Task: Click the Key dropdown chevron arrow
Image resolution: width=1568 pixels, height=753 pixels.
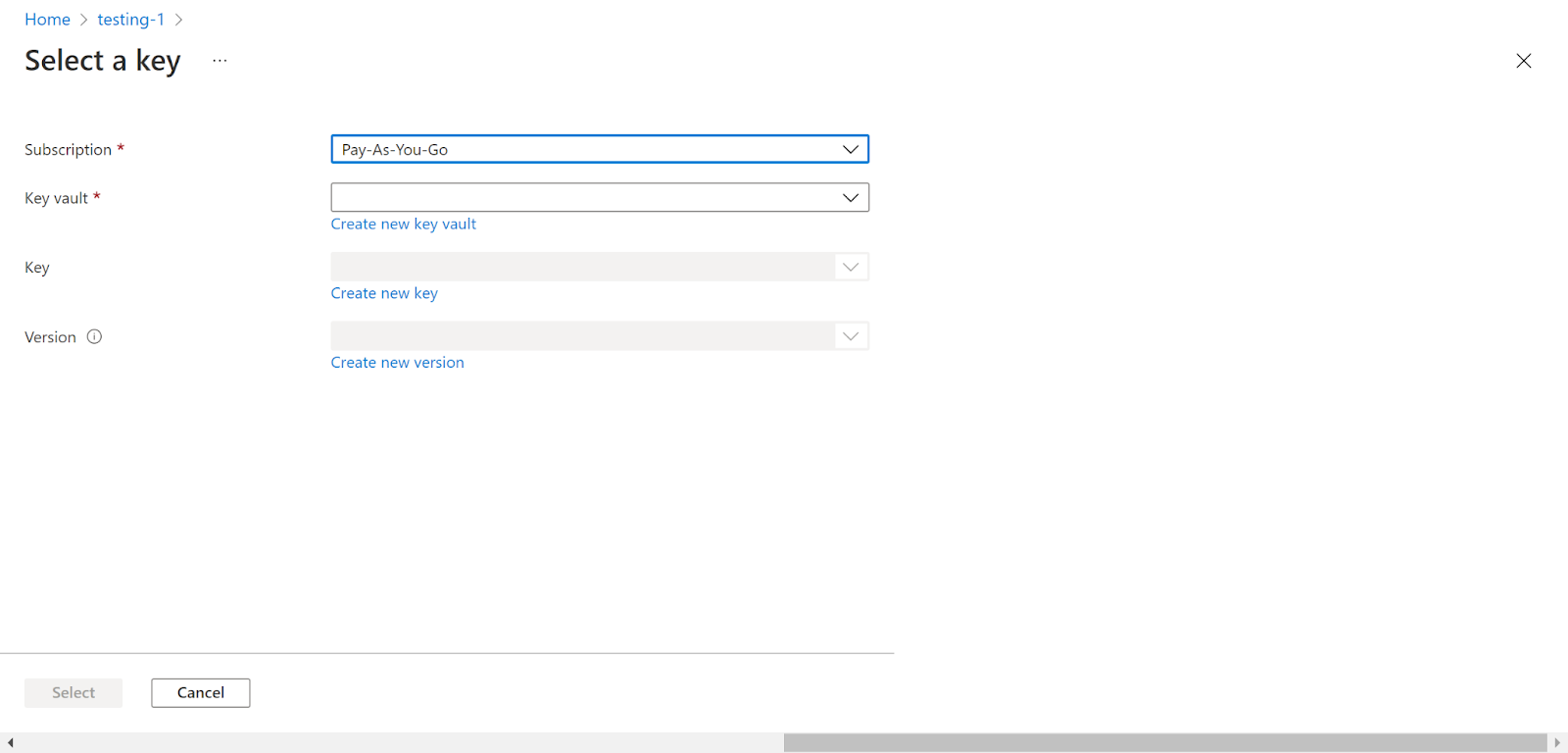Action: (x=850, y=267)
